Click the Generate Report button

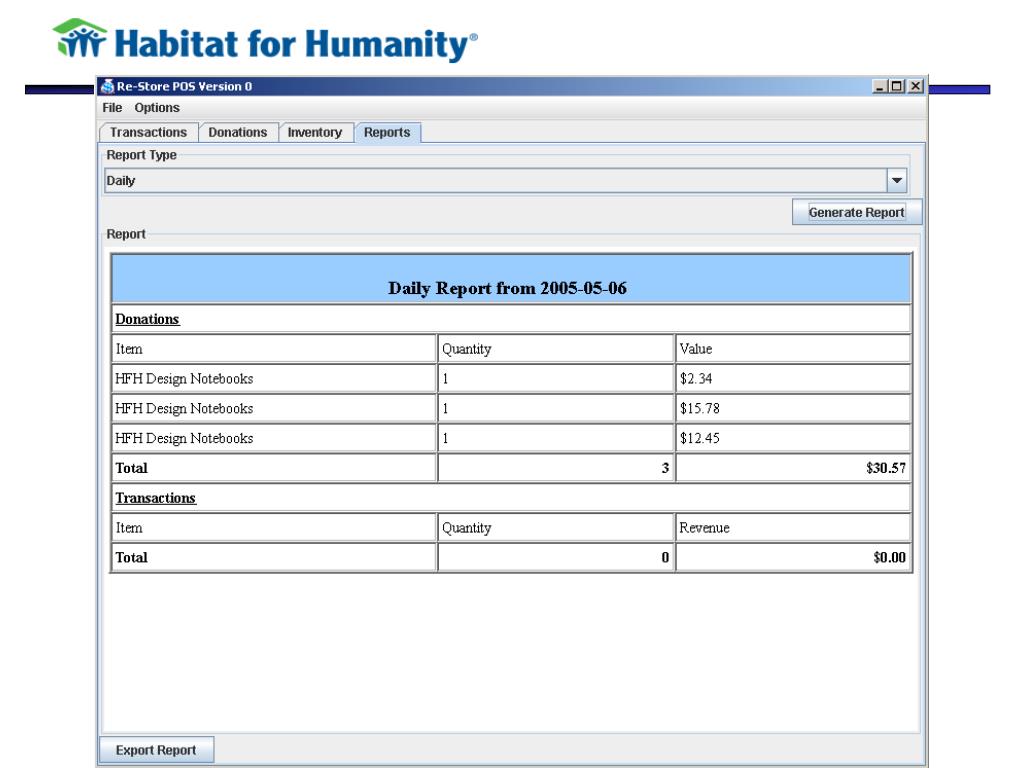tap(857, 212)
